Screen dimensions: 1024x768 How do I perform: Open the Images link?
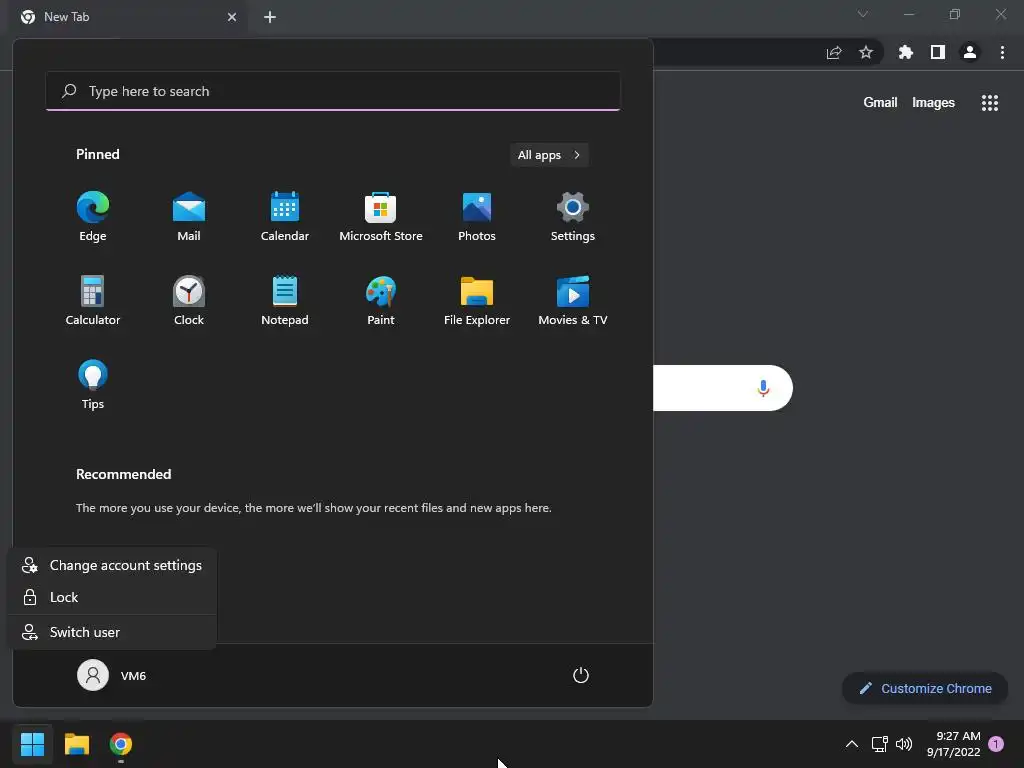pos(933,103)
